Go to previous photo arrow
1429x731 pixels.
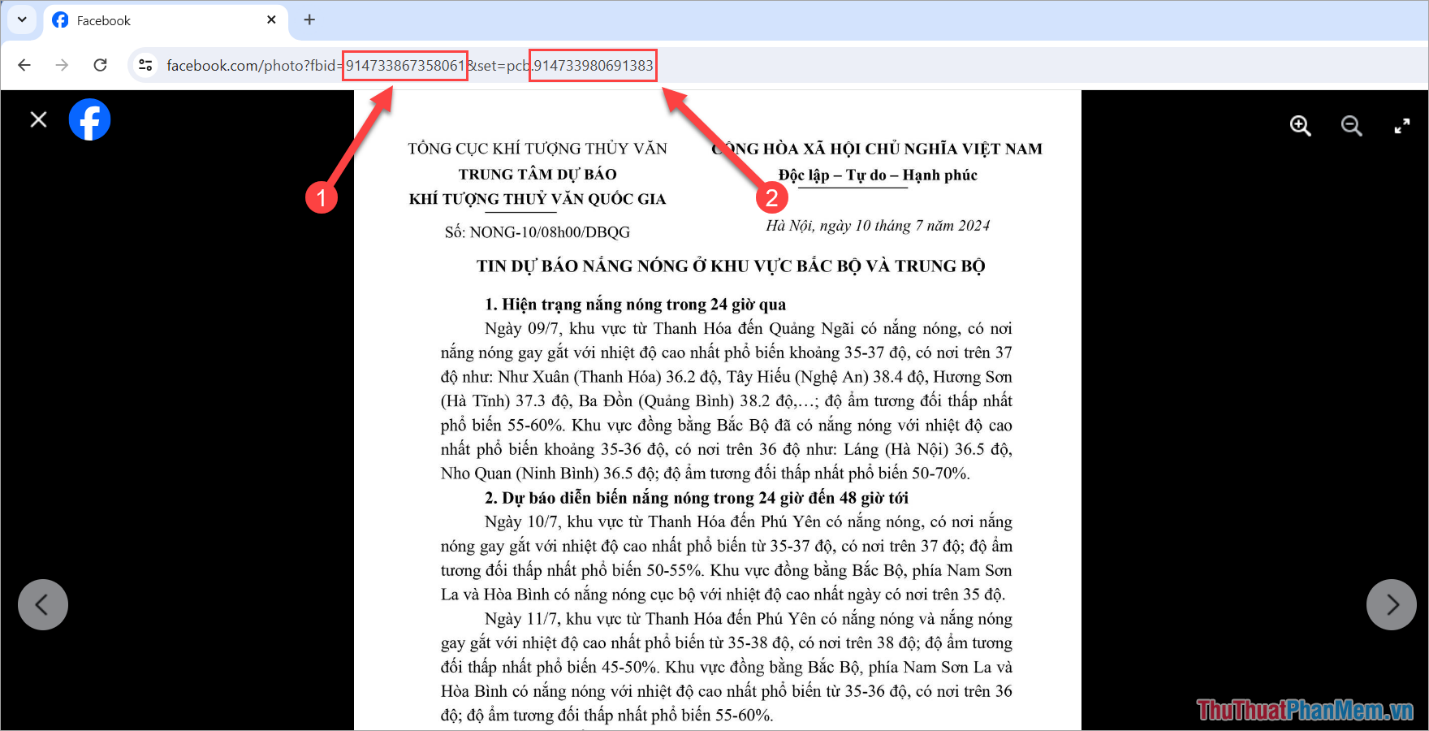[x=43, y=604]
